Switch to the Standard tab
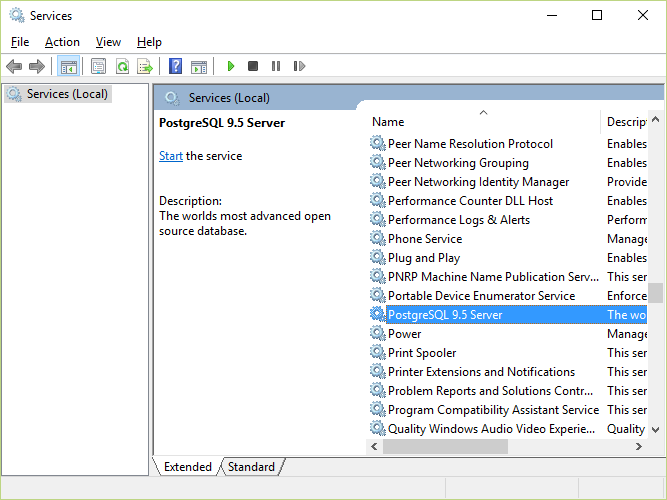This screenshot has height=500, width=667. coord(251,467)
